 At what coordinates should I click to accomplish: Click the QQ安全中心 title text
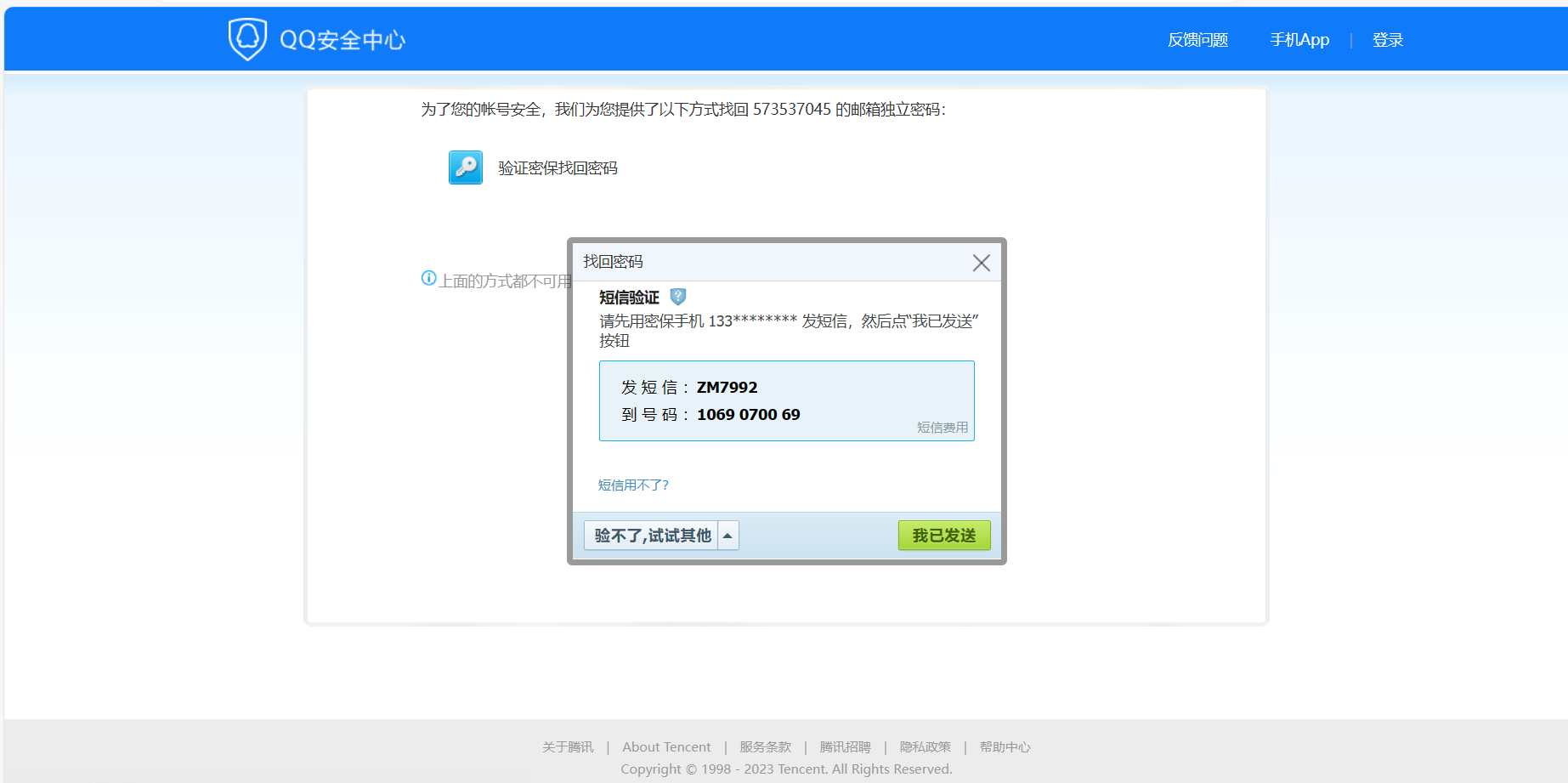pyautogui.click(x=342, y=40)
